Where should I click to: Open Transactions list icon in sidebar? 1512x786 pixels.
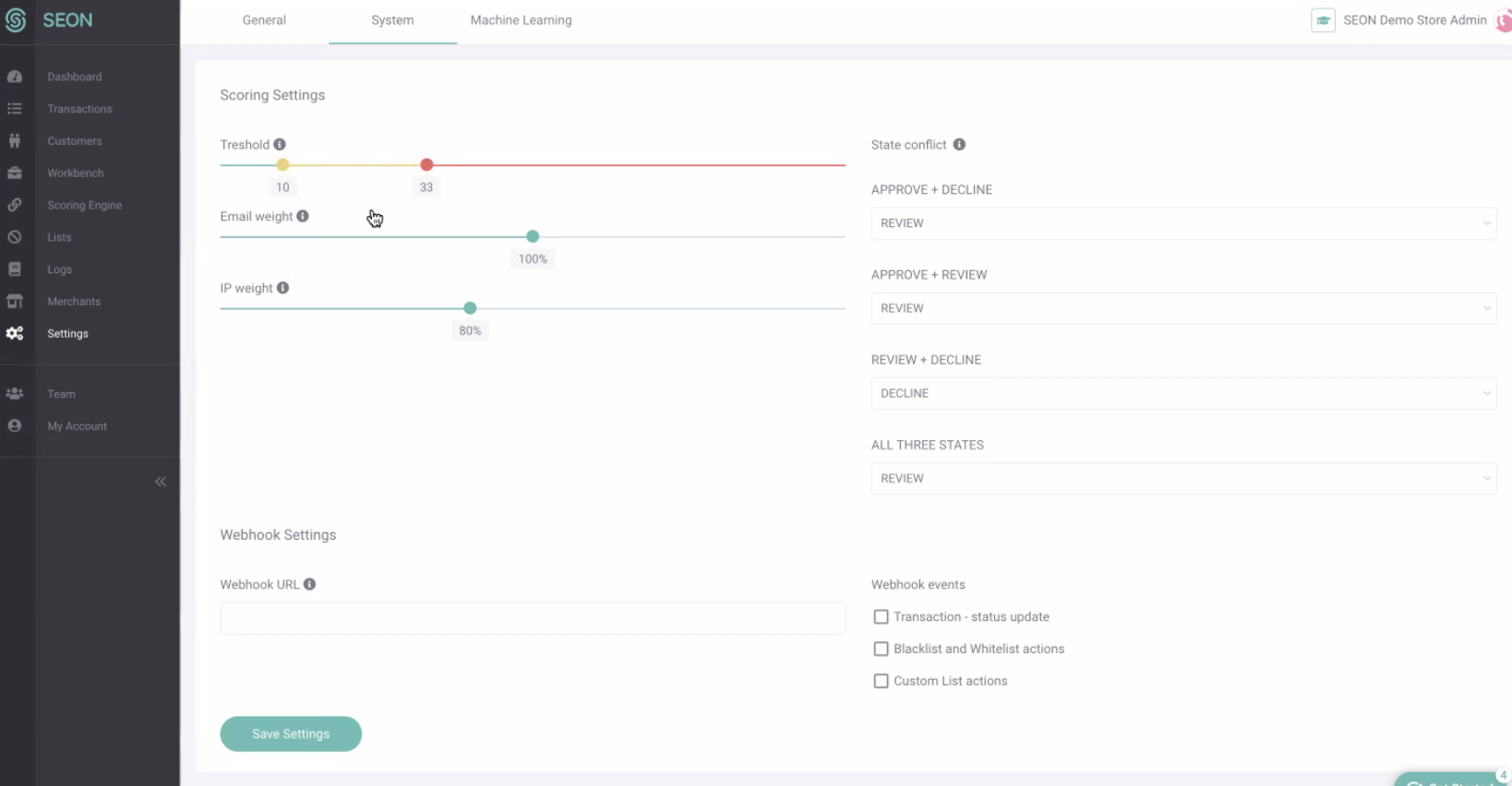pos(15,109)
